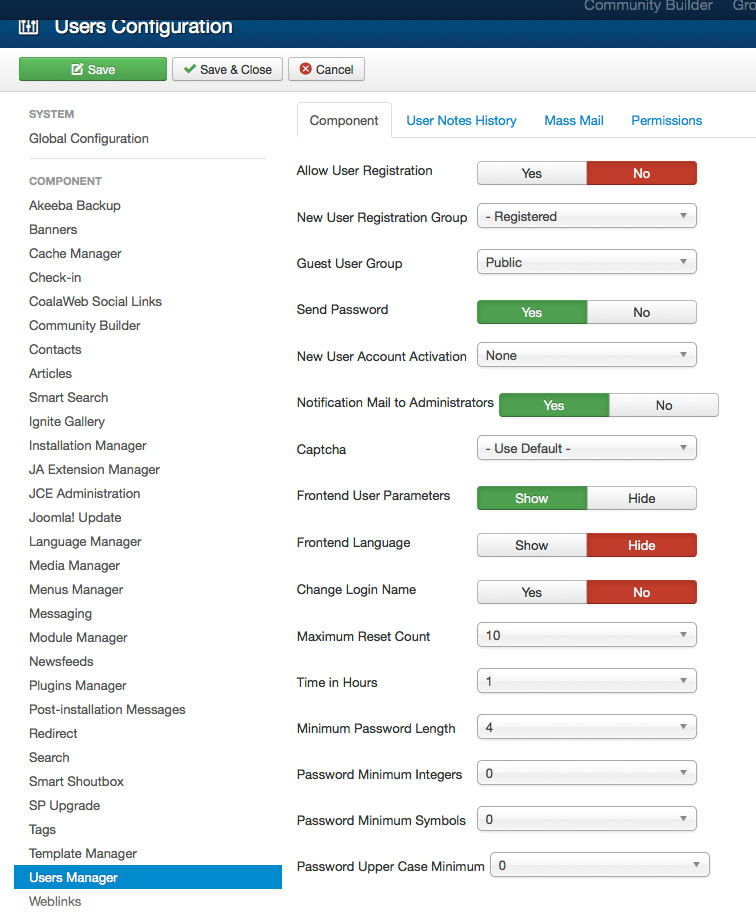
Task: Expand the Captcha dropdown
Action: (x=587, y=448)
